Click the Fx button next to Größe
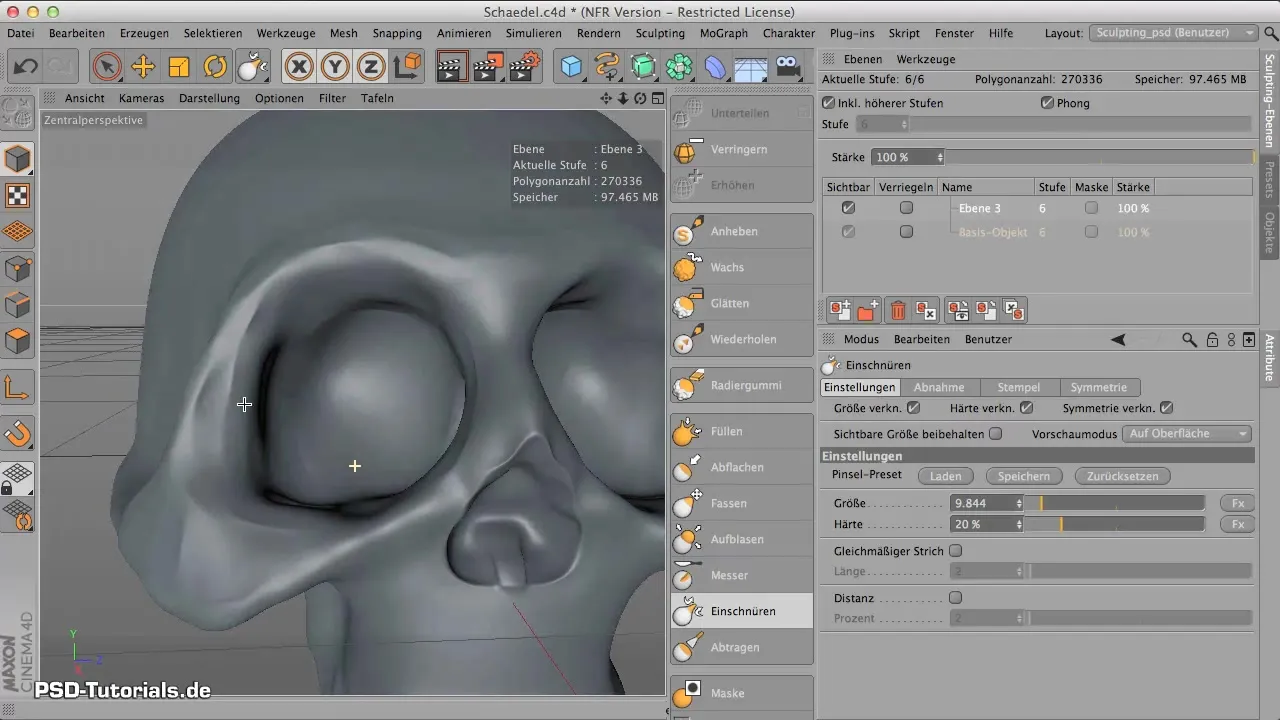Image resolution: width=1280 pixels, height=720 pixels. [x=1237, y=503]
